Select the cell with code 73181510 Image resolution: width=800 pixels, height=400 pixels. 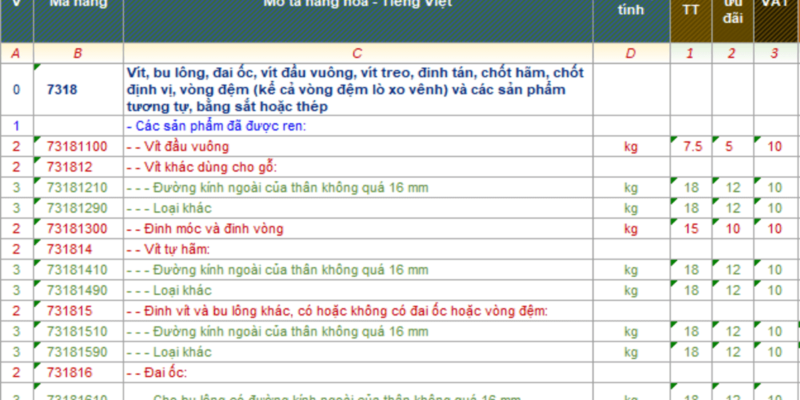click(x=77, y=331)
